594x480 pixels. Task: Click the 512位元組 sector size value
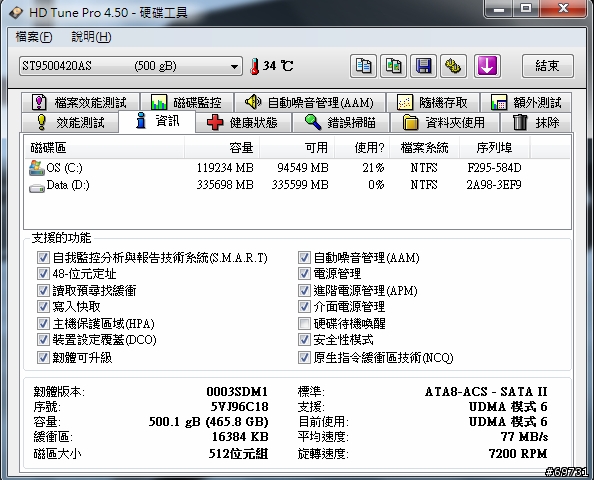pyautogui.click(x=239, y=453)
